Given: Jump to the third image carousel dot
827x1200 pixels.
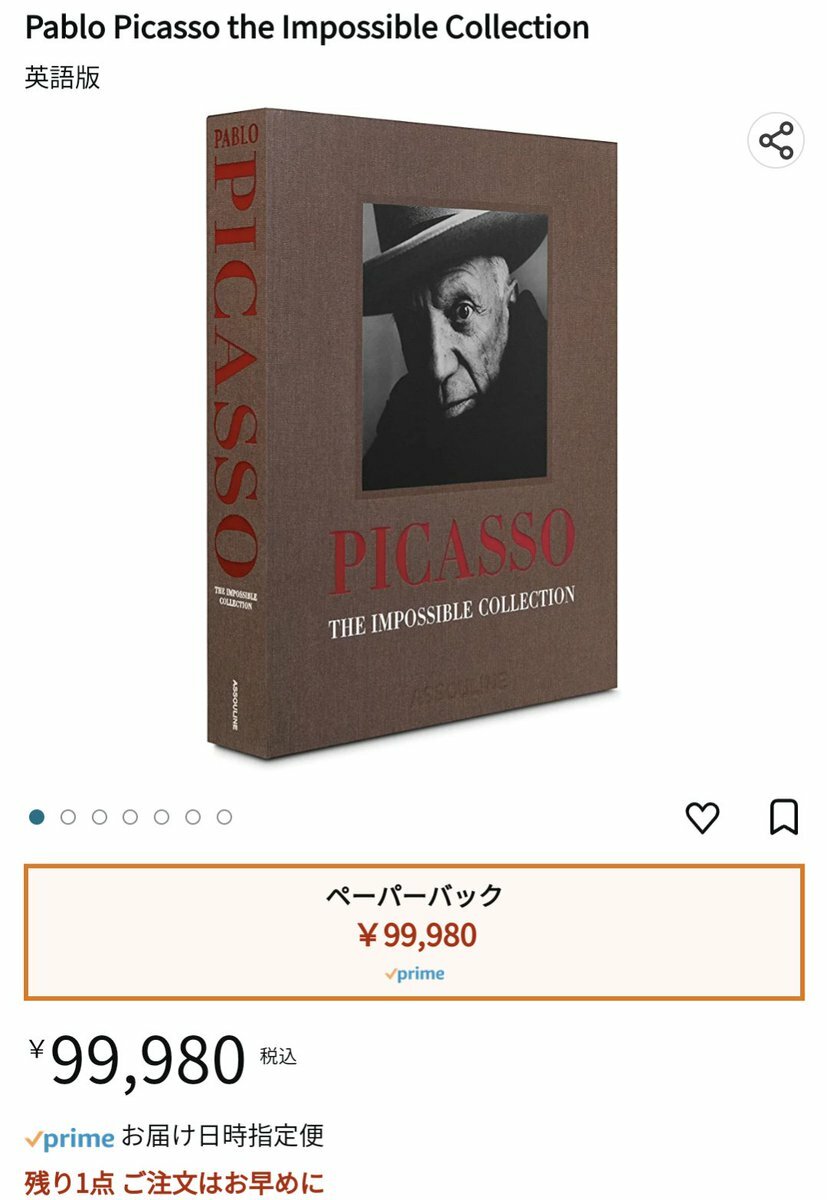Looking at the screenshot, I should coord(99,817).
